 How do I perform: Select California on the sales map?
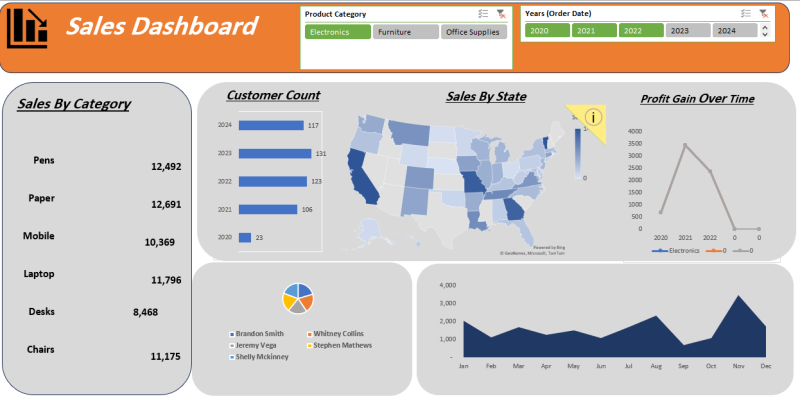pyautogui.click(x=363, y=178)
